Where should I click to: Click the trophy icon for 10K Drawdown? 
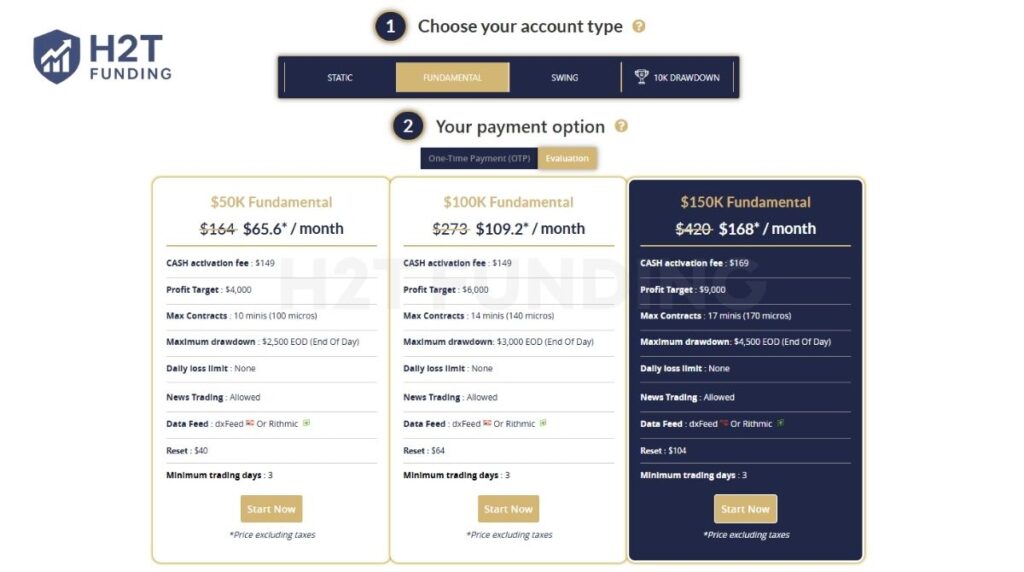click(641, 77)
